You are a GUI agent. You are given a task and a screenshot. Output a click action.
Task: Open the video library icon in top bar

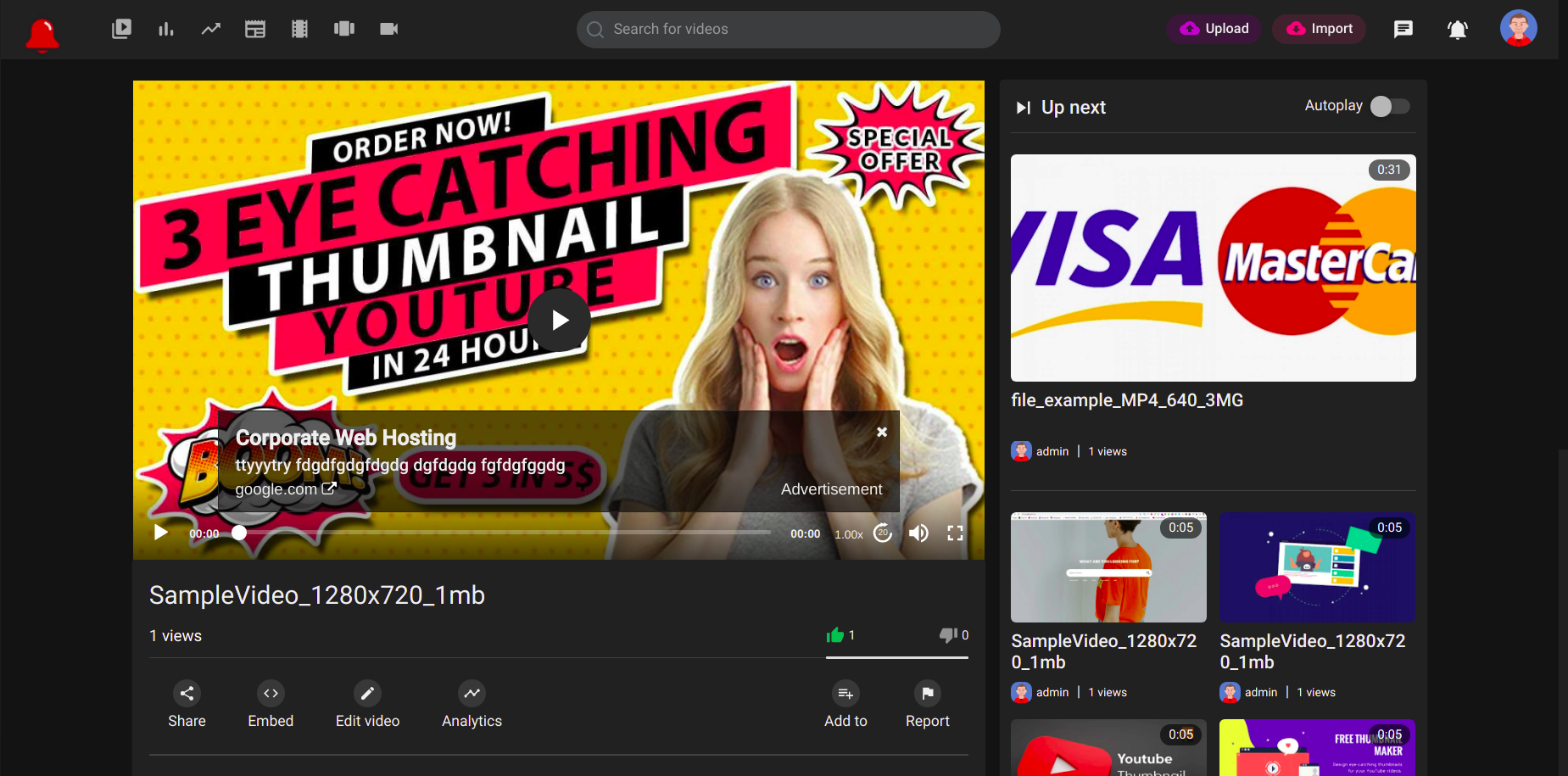tap(121, 29)
